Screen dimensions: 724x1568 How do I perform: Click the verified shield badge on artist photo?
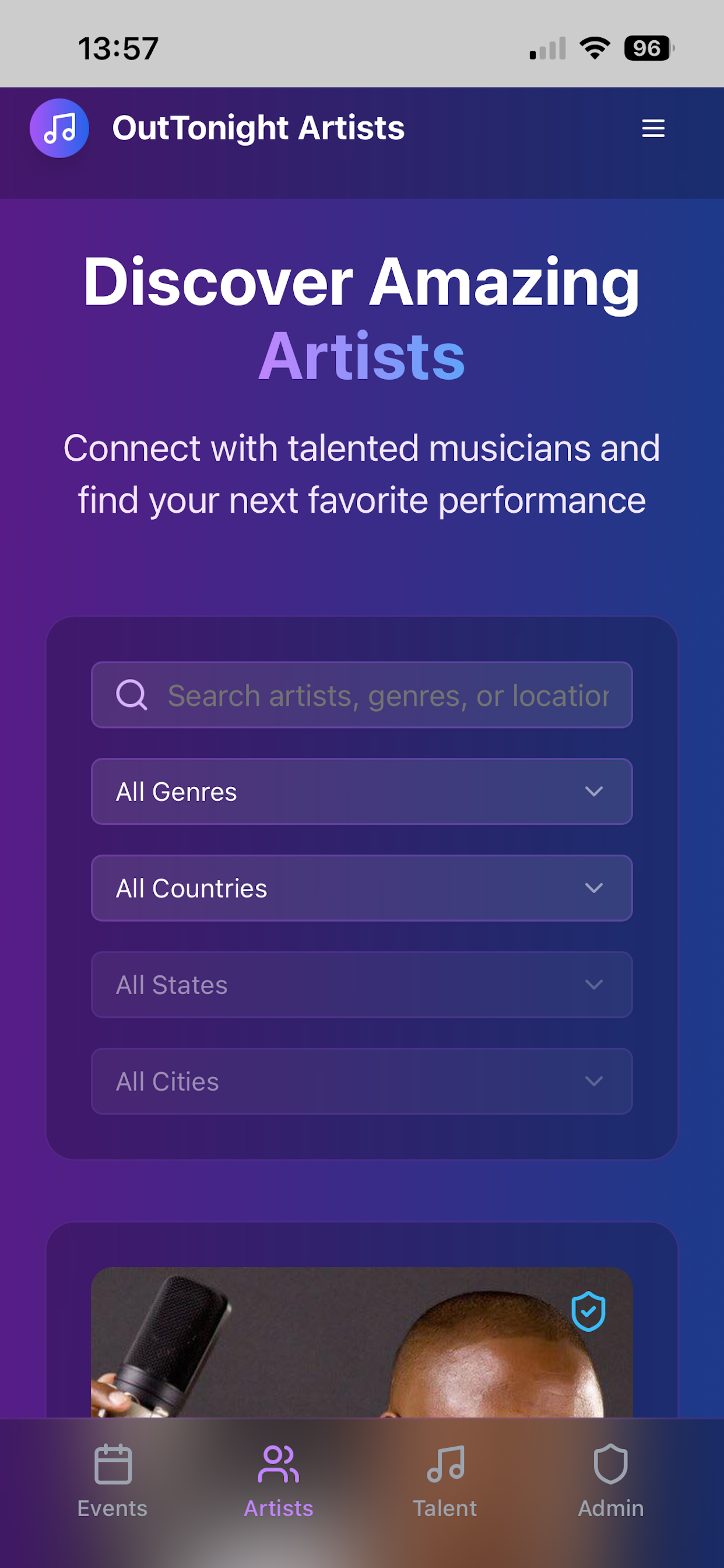point(588,1311)
